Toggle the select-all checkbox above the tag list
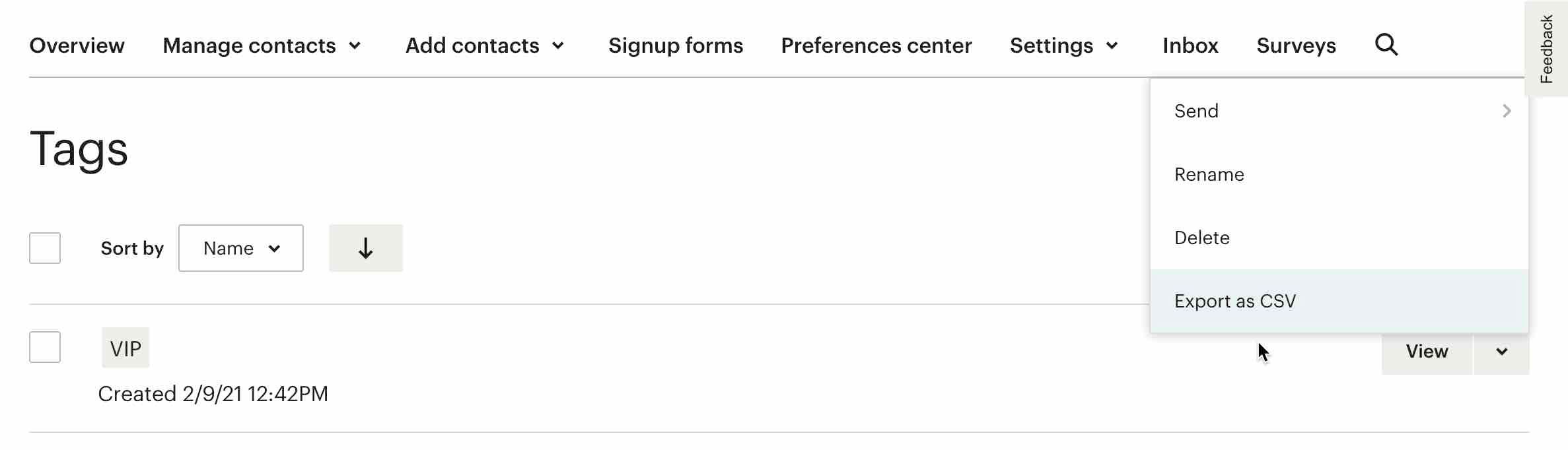1568x450 pixels. point(44,247)
